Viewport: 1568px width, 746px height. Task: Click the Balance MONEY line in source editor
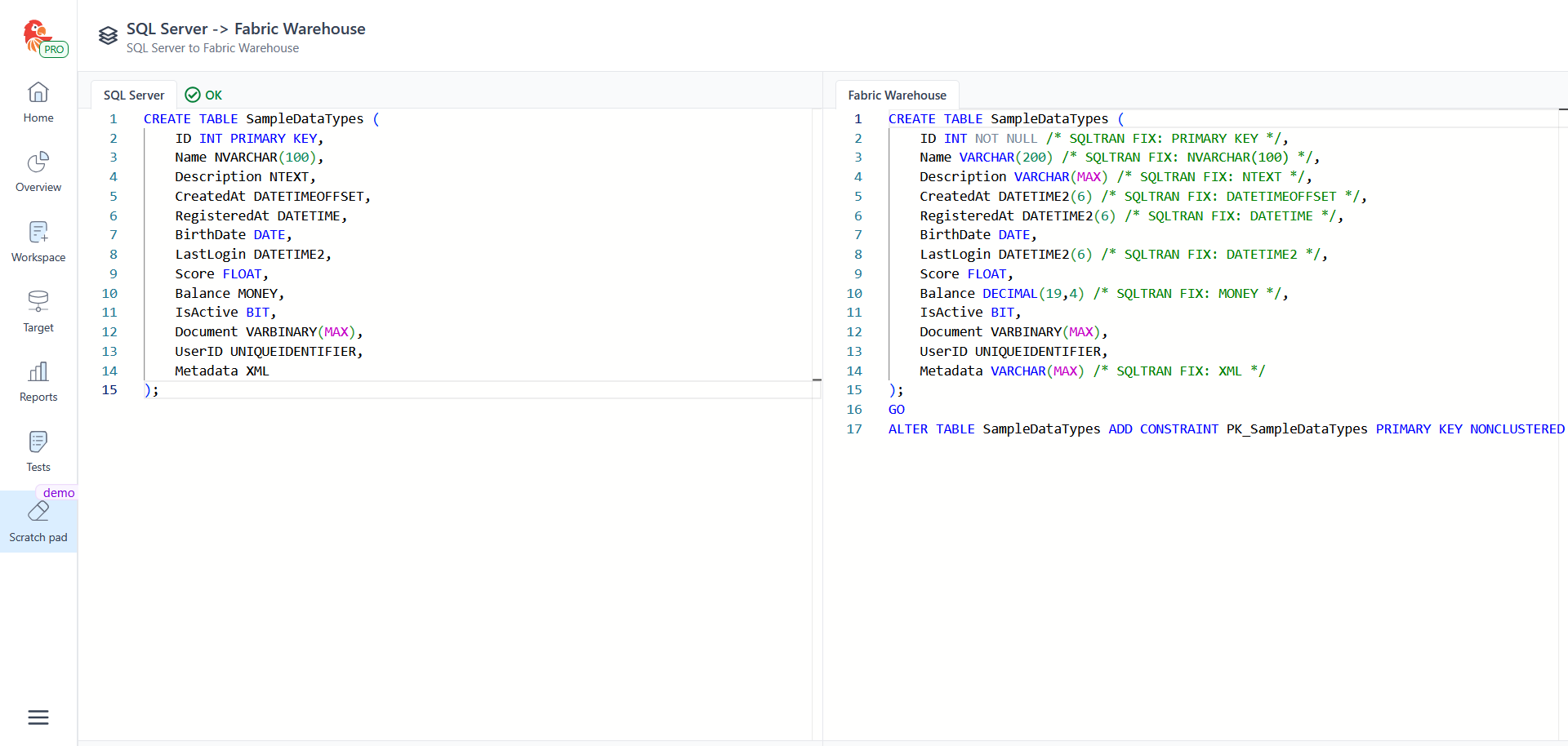pyautogui.click(x=229, y=294)
